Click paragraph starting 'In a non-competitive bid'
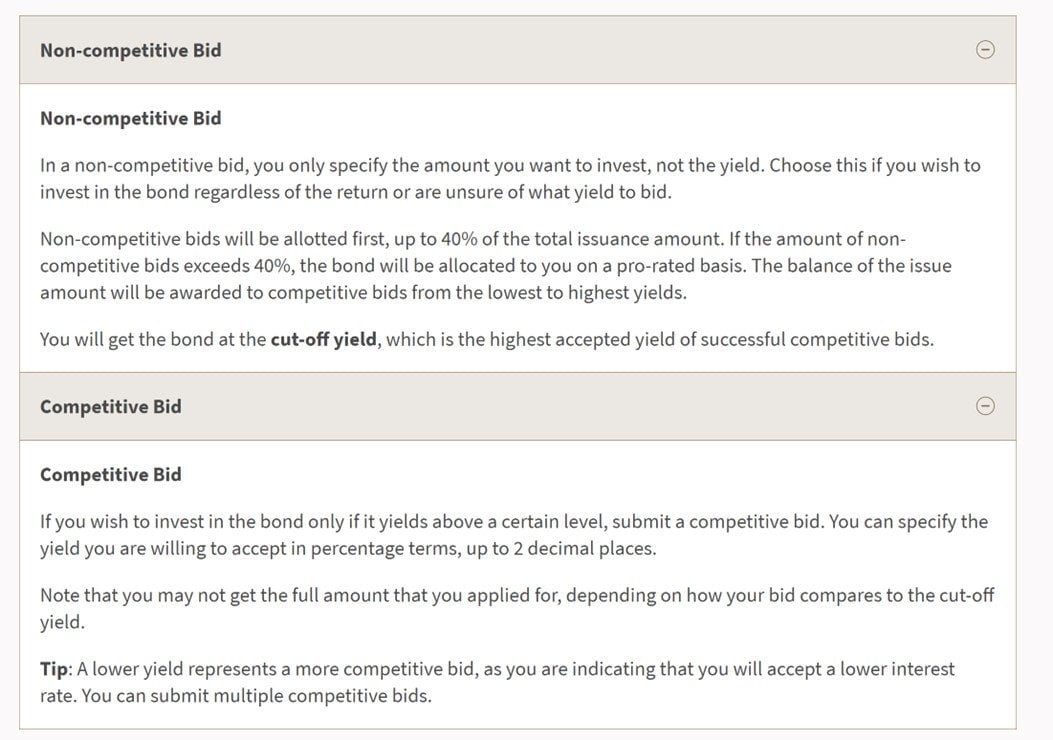Screen dimensions: 1053x740 (510, 179)
